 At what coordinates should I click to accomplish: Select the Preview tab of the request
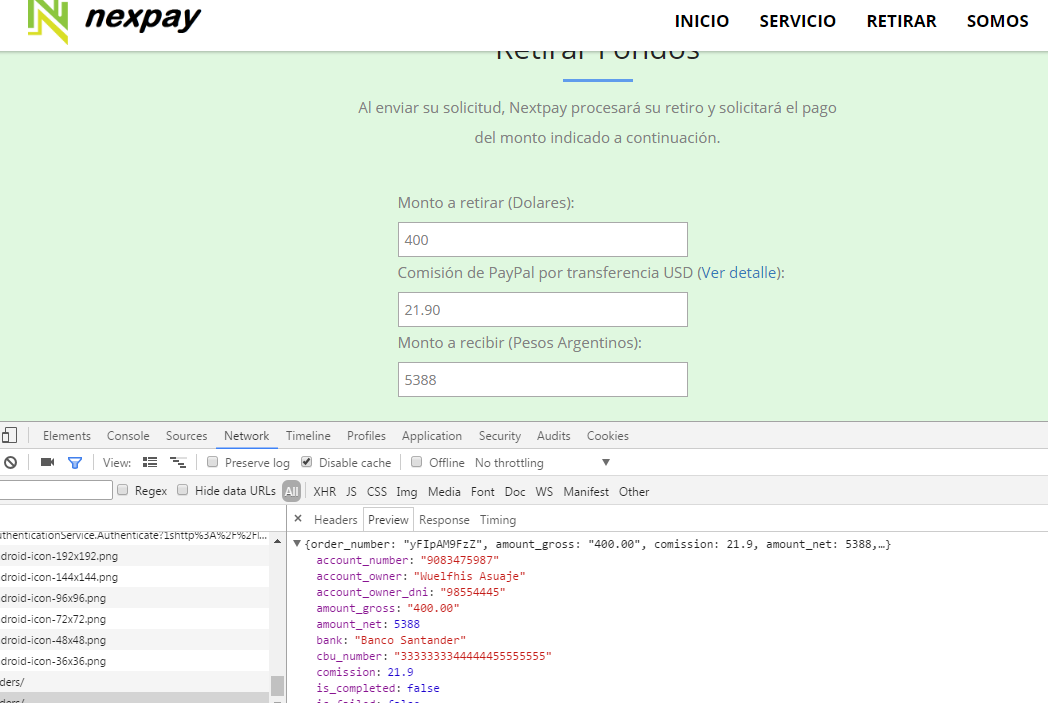tap(388, 519)
